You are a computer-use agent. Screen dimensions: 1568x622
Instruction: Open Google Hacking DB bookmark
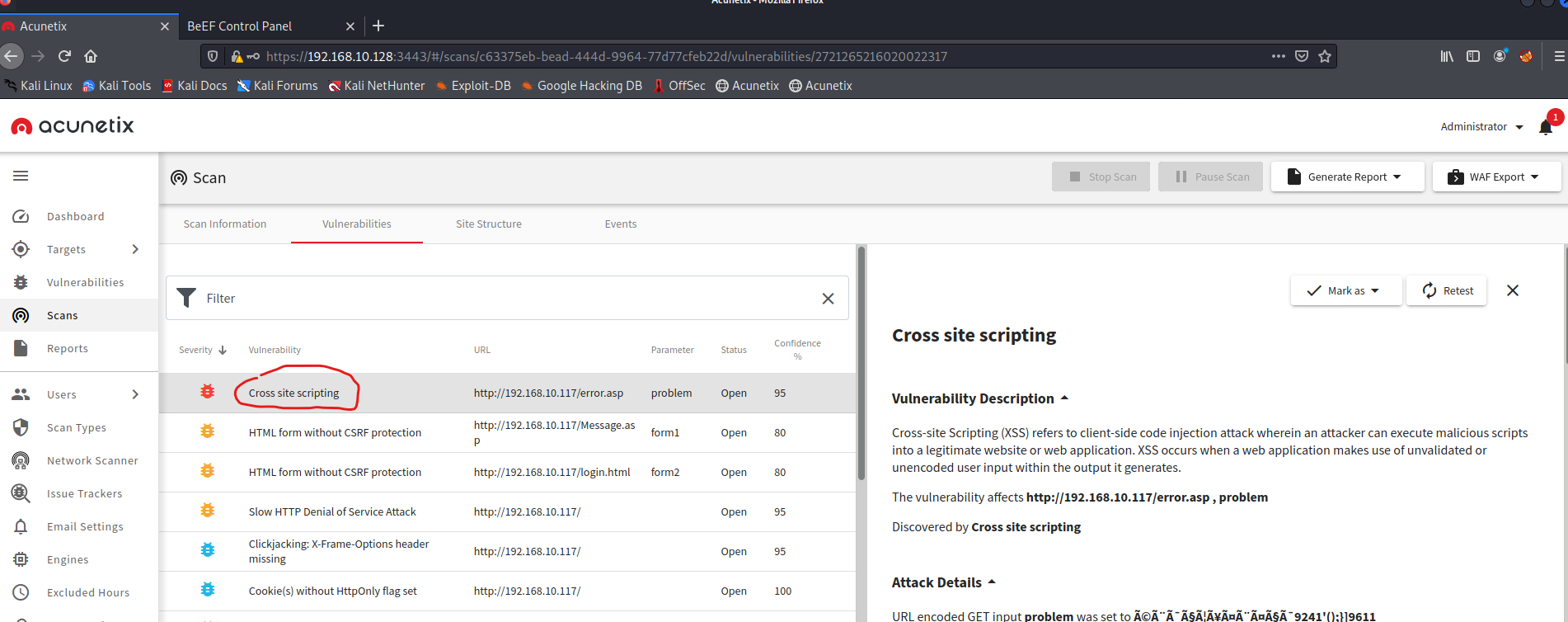(x=581, y=86)
